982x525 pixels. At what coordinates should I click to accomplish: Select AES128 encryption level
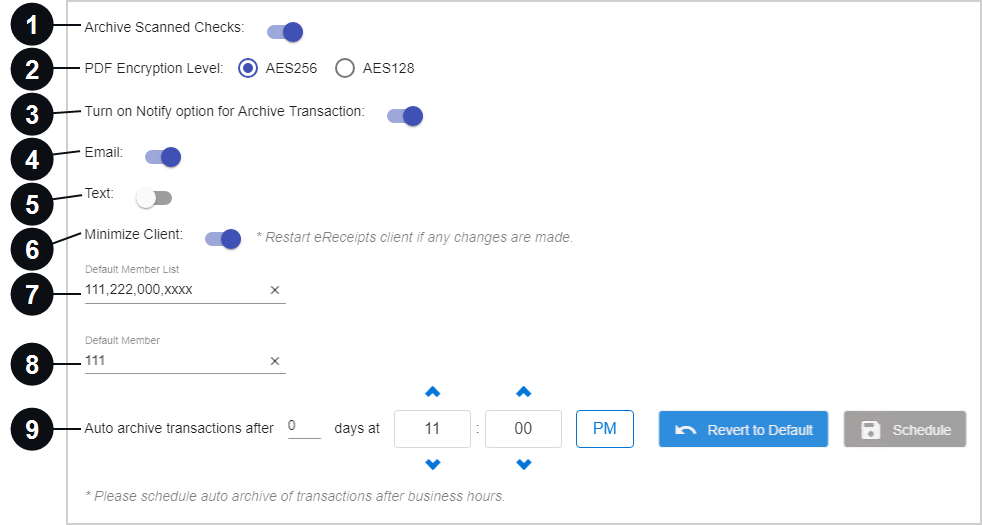[x=345, y=68]
